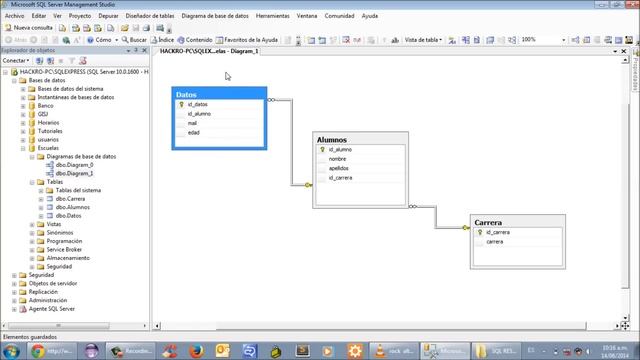The width and height of the screenshot is (640, 360).
Task: Click the open file folder icon in main toolbar
Action: [124, 28]
